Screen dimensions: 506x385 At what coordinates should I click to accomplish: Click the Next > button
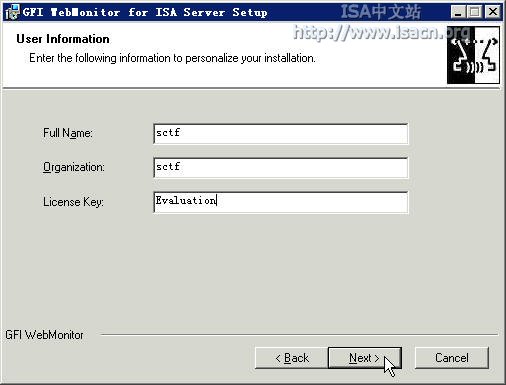(365, 358)
